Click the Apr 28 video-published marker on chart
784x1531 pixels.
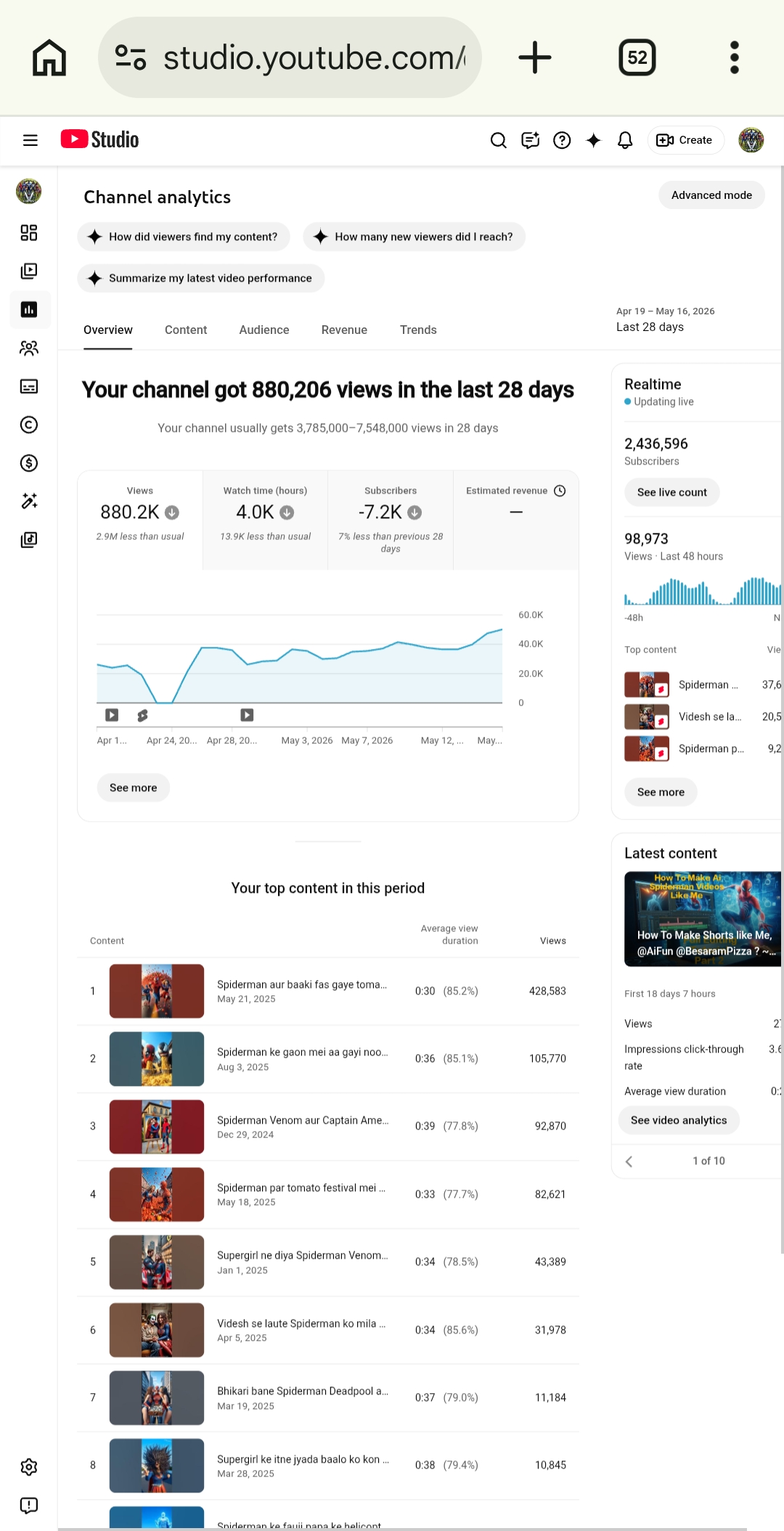tap(247, 715)
